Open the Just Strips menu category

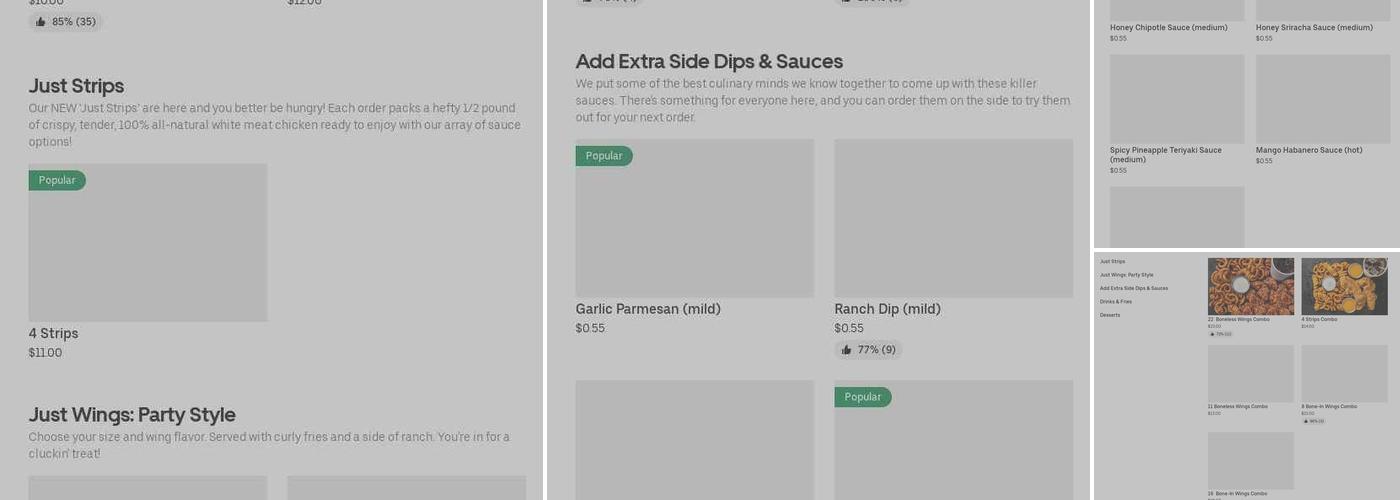(x=1112, y=261)
